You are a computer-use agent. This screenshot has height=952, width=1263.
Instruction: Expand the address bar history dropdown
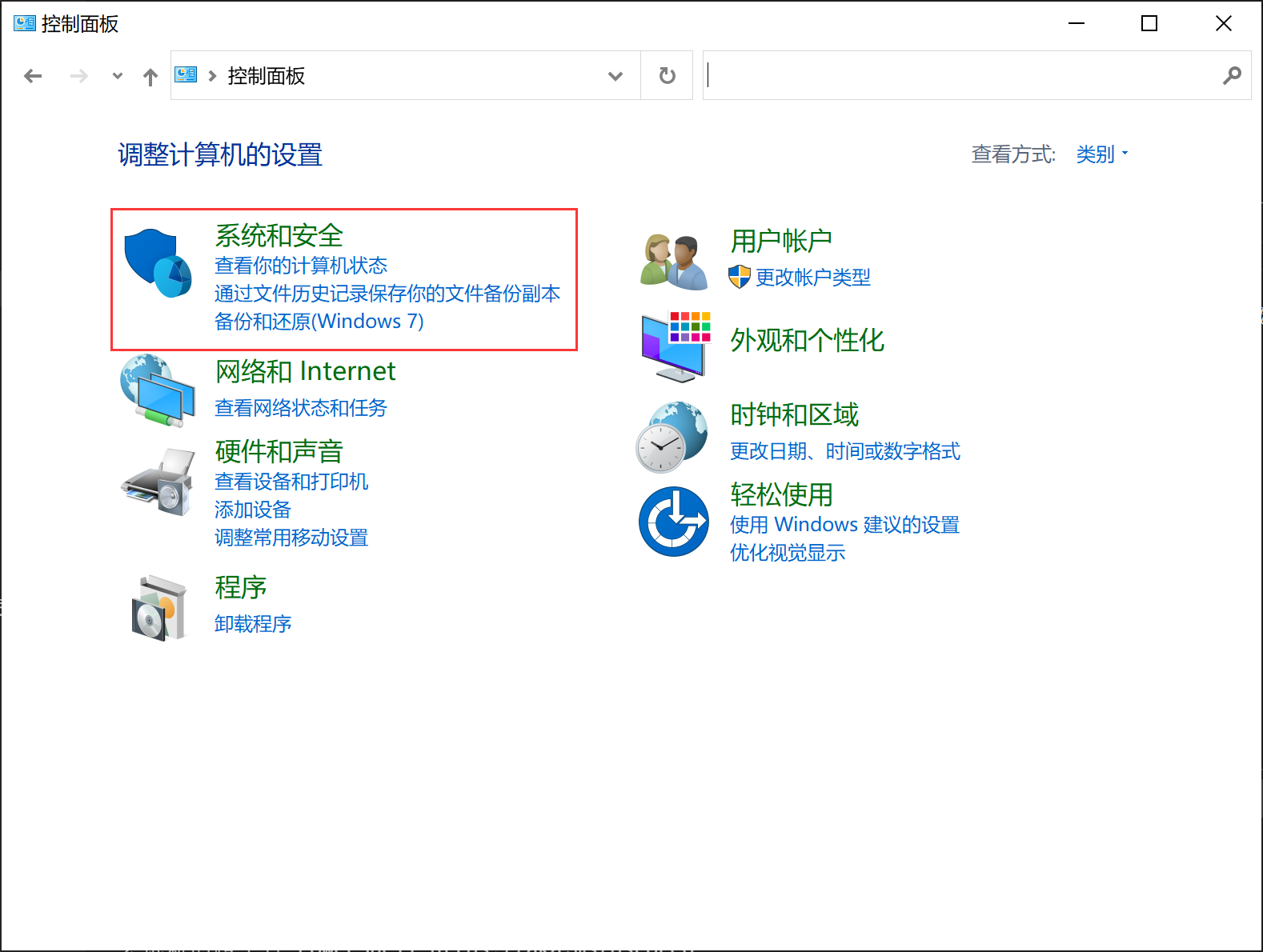(x=615, y=76)
